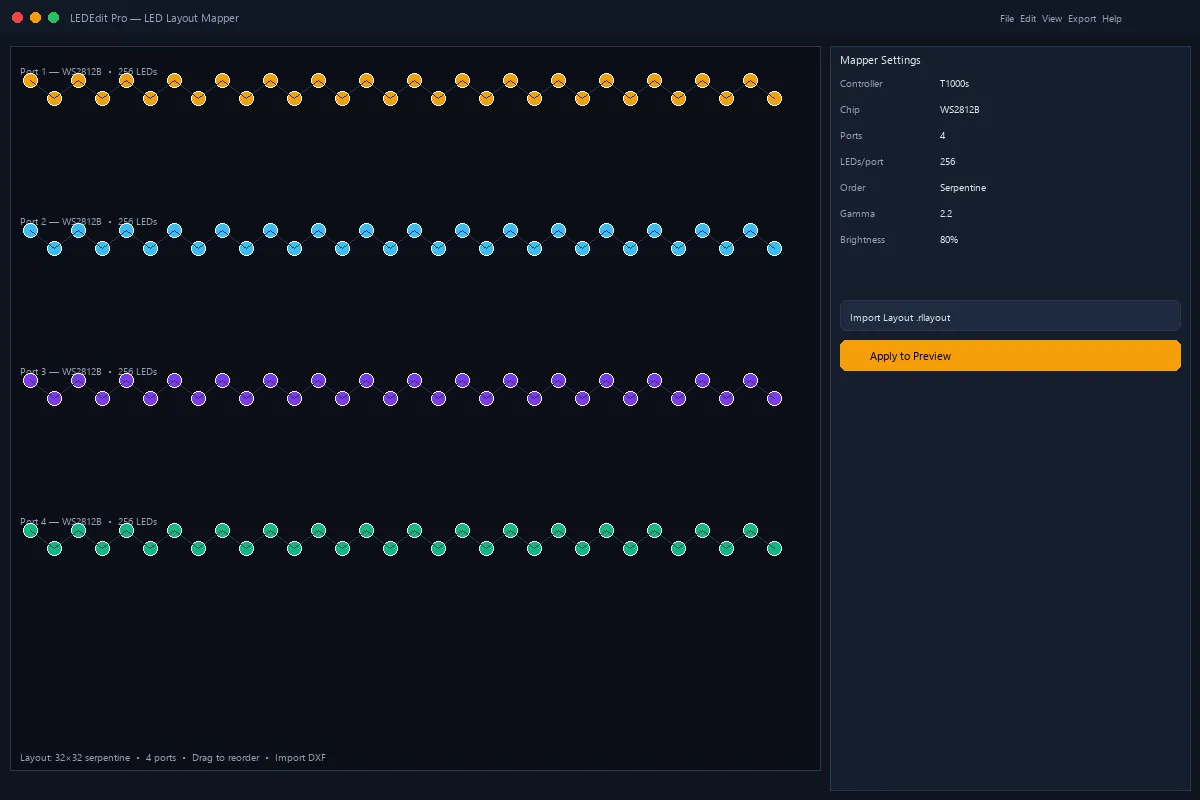Click the red close window button
This screenshot has height=800, width=1200.
tap(17, 18)
